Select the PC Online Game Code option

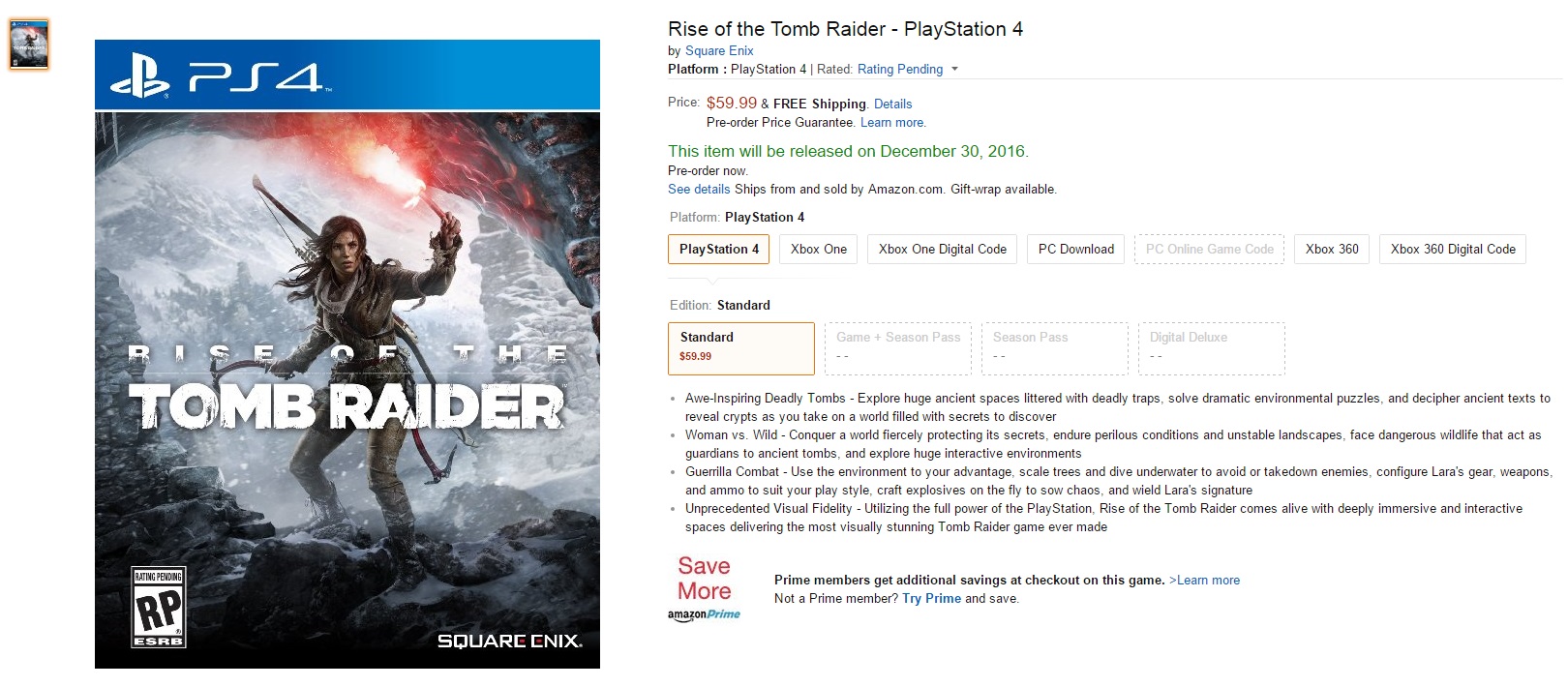point(1209,249)
